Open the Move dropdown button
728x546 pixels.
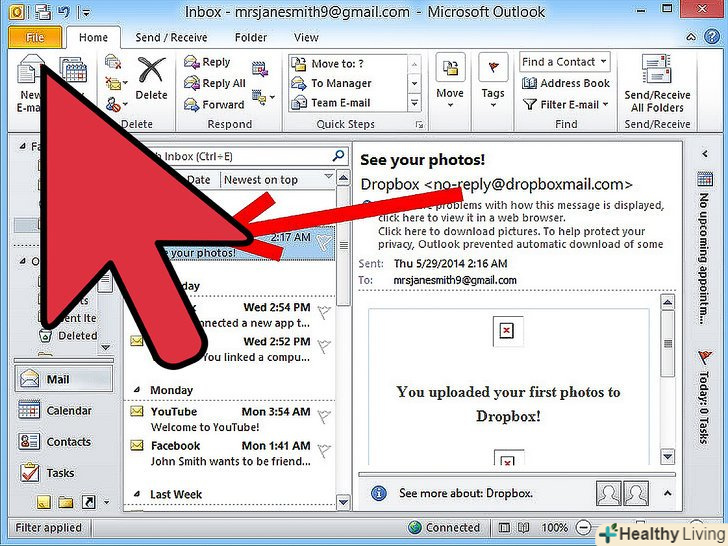coord(450,82)
